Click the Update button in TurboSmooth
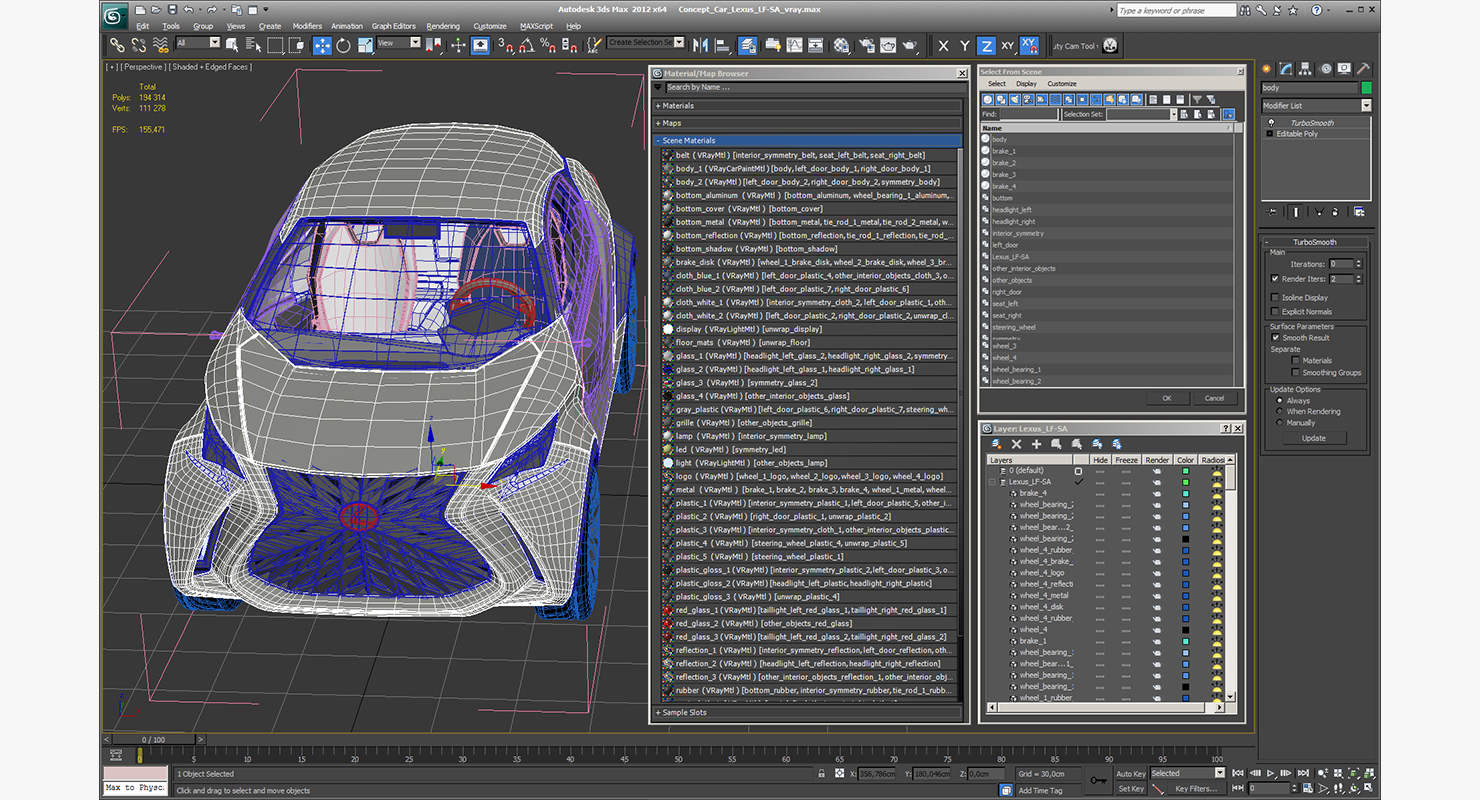The height and width of the screenshot is (800, 1480). pos(1313,438)
